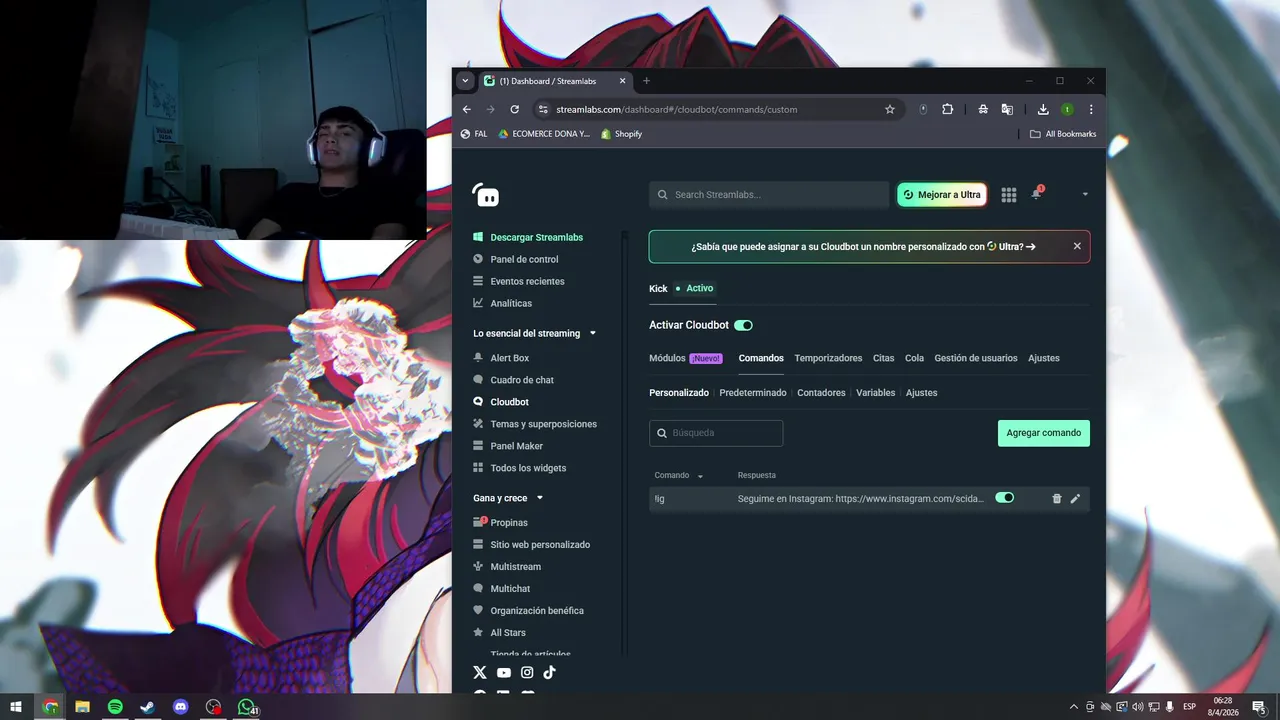Click Agregar comando button
The image size is (1280, 720).
point(1043,433)
